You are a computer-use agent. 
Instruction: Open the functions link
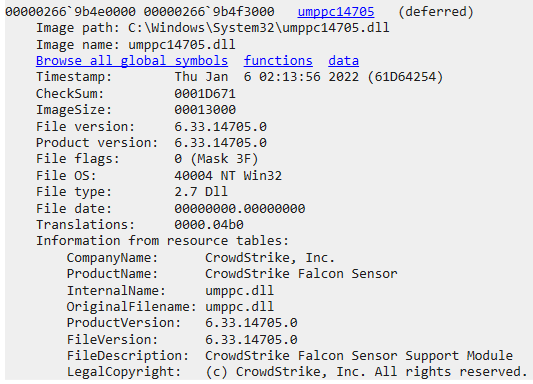[x=278, y=61]
